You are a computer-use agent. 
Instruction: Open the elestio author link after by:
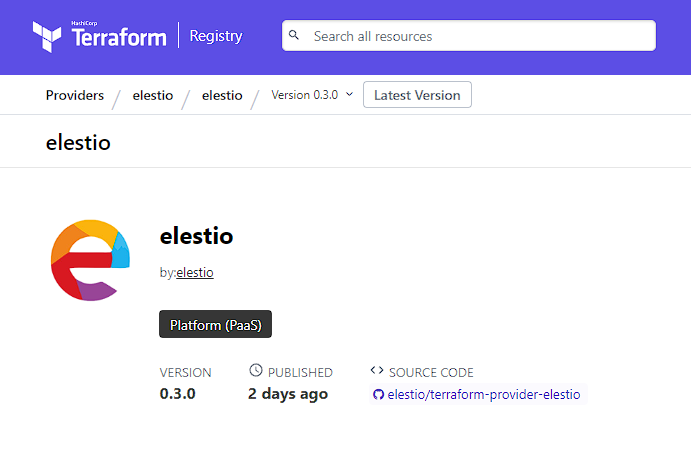pos(195,272)
